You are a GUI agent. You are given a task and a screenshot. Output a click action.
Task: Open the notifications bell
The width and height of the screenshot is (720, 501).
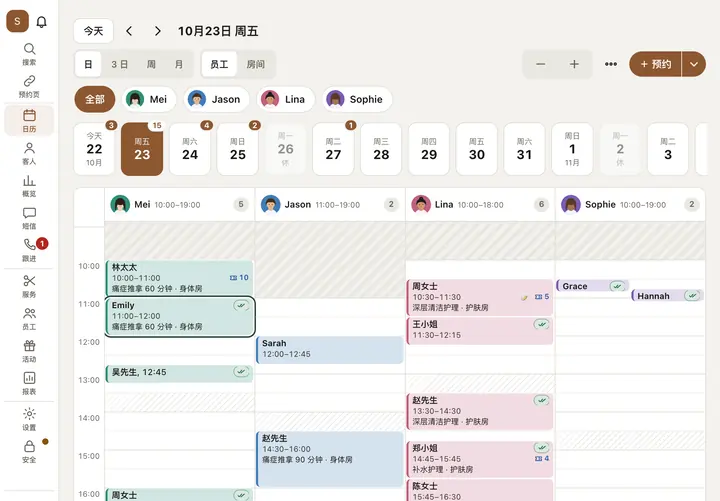pos(41,22)
